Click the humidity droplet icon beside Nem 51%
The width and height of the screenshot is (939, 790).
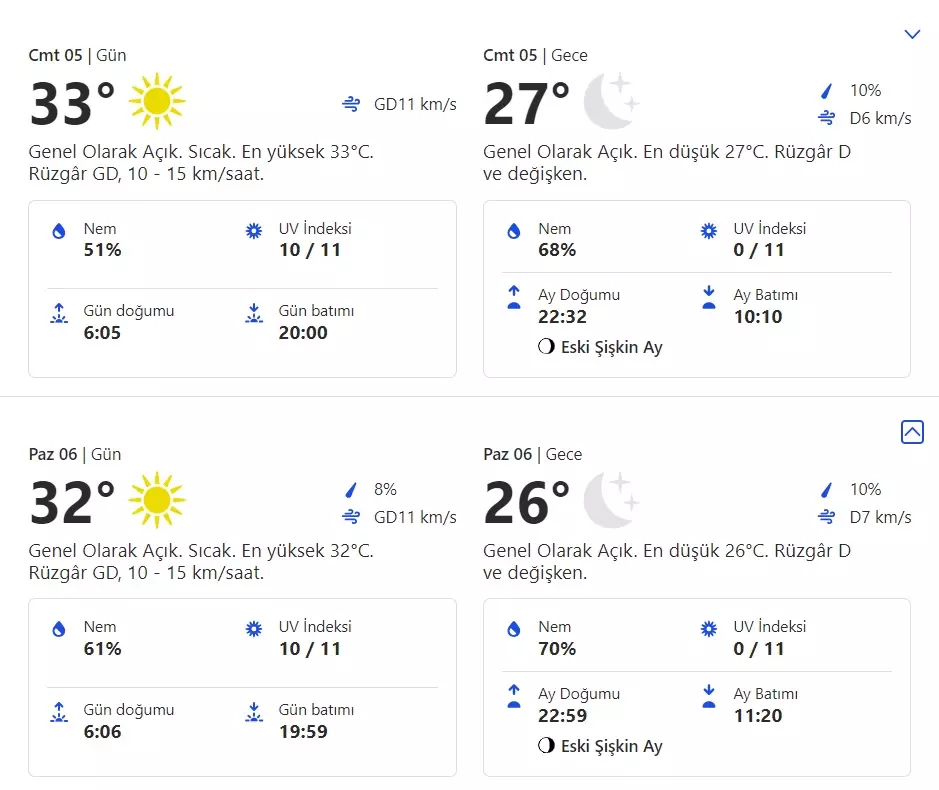point(59,231)
